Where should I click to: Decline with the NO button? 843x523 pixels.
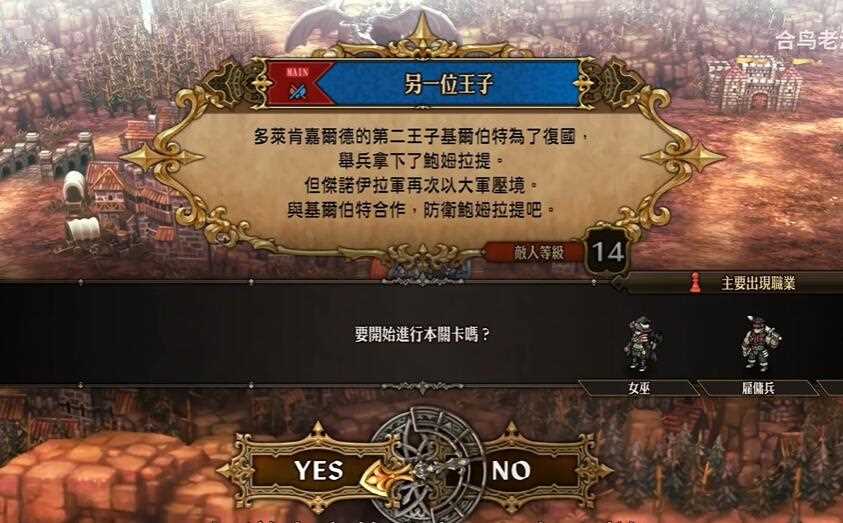click(x=511, y=470)
